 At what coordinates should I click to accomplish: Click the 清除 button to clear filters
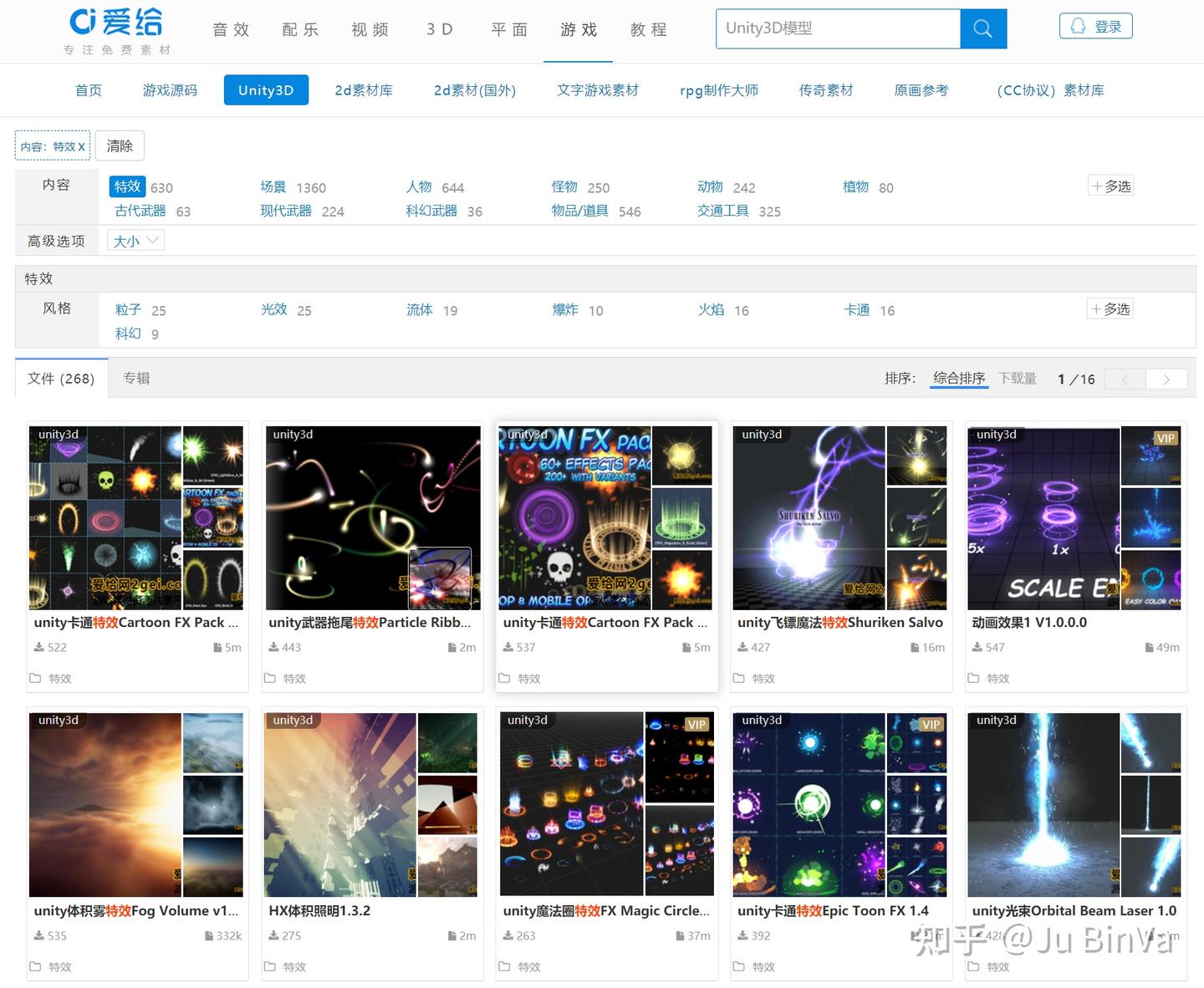119,145
